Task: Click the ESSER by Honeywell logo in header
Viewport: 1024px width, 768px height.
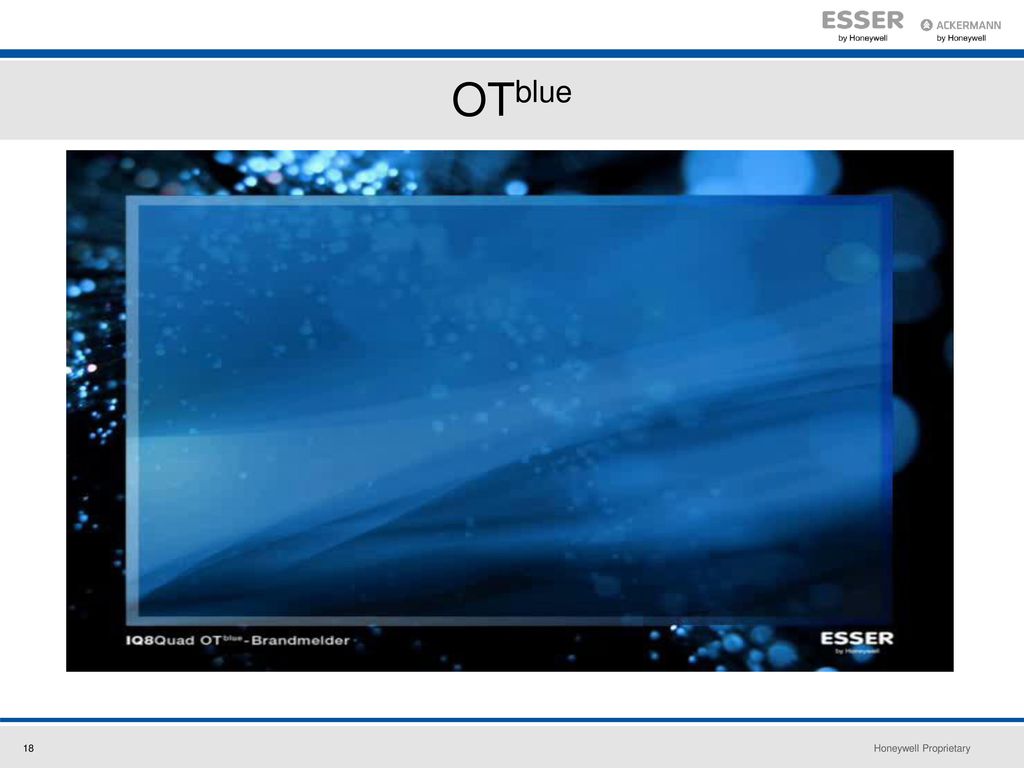Action: coord(862,27)
